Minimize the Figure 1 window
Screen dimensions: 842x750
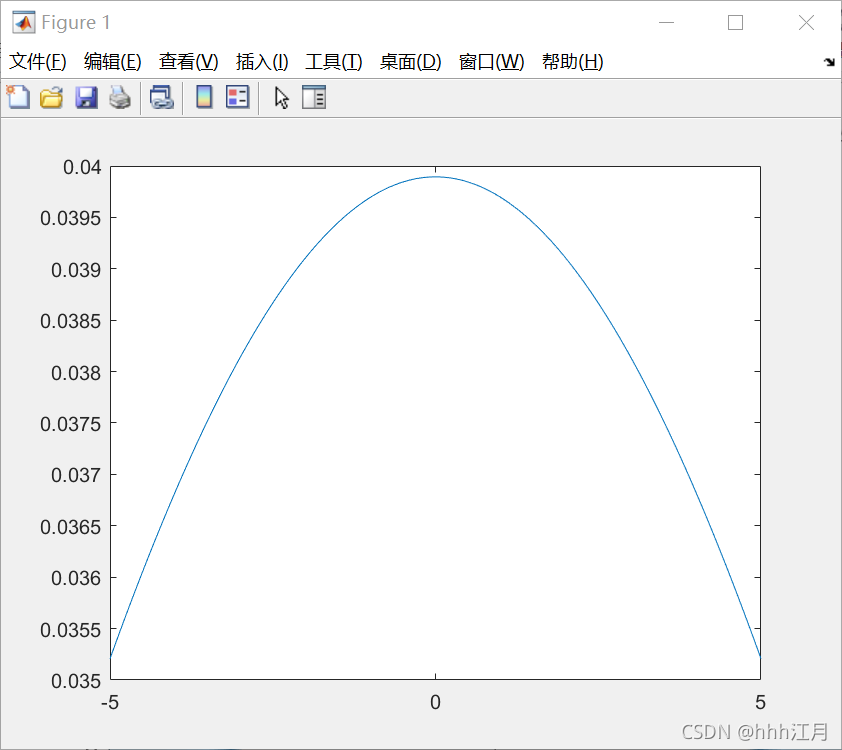pos(666,23)
